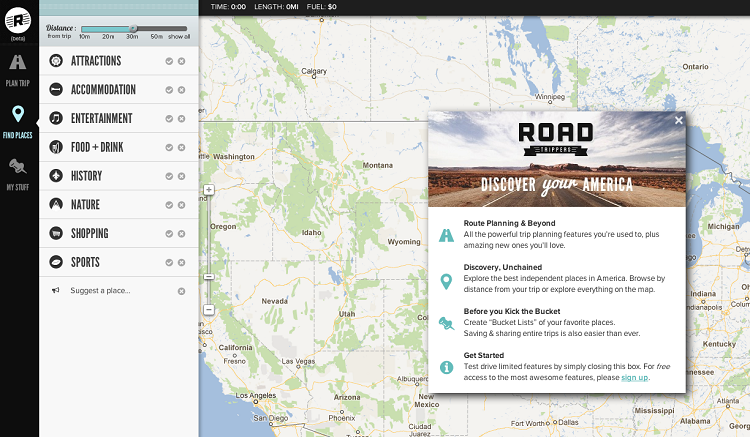The height and width of the screenshot is (437, 750).
Task: Click the Nature category icon
Action: coord(57,205)
